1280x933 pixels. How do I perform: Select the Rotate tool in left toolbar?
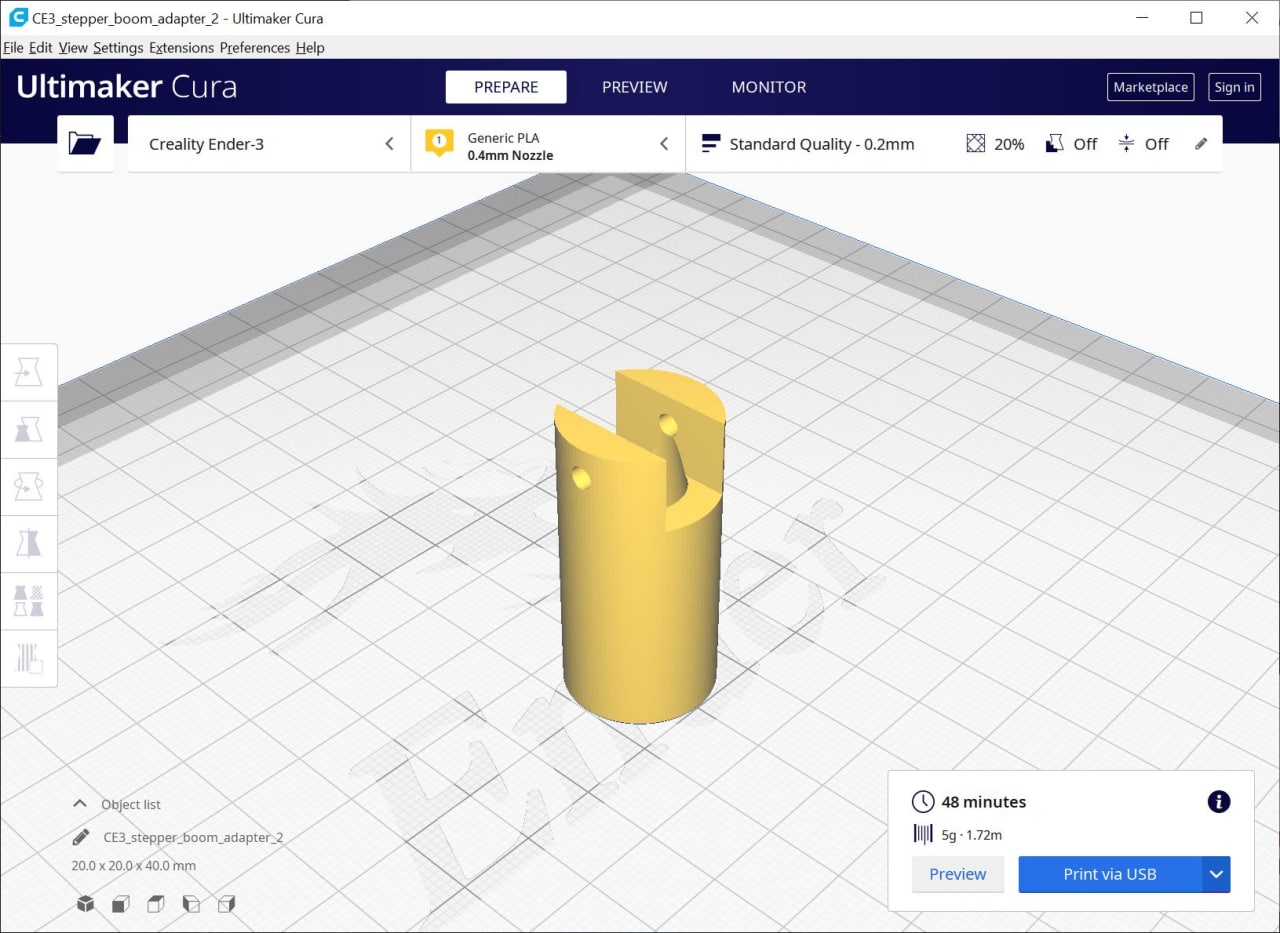(x=29, y=487)
